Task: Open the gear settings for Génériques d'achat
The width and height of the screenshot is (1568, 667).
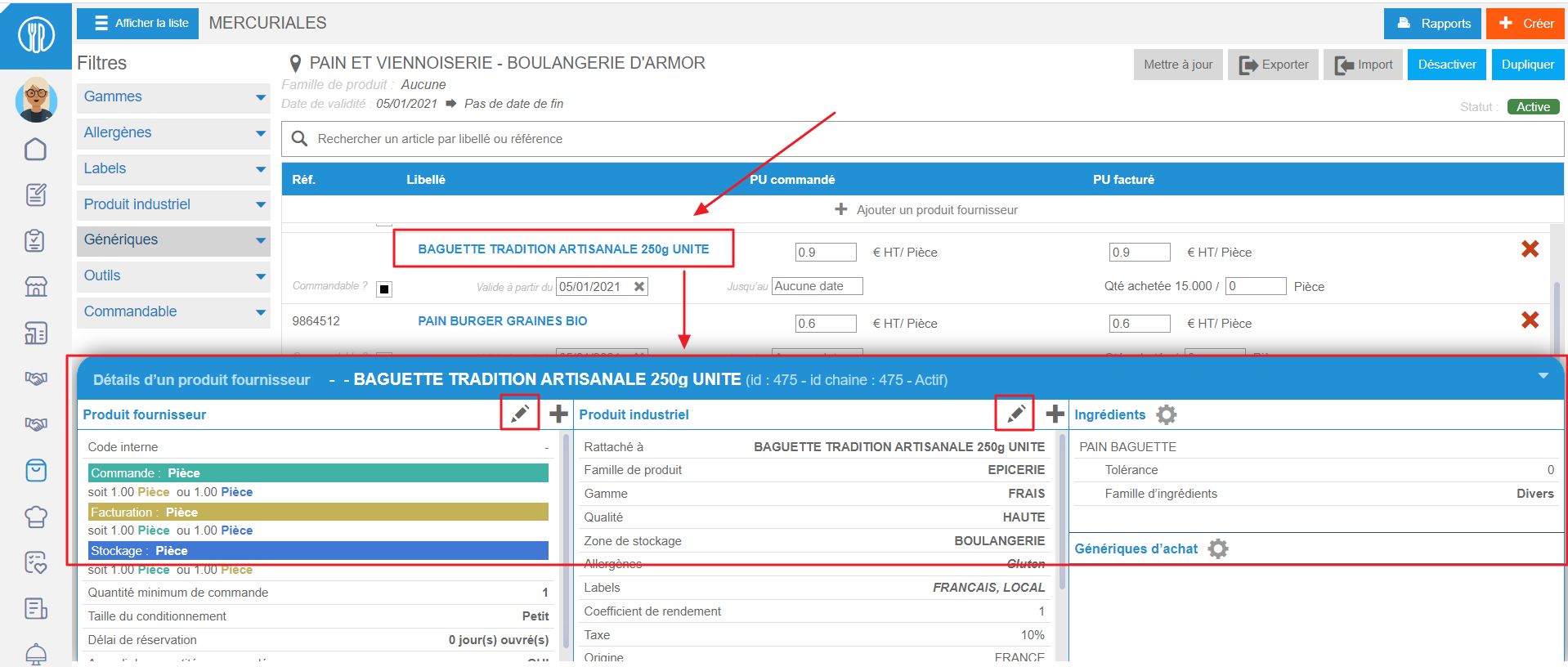Action: (x=1218, y=548)
